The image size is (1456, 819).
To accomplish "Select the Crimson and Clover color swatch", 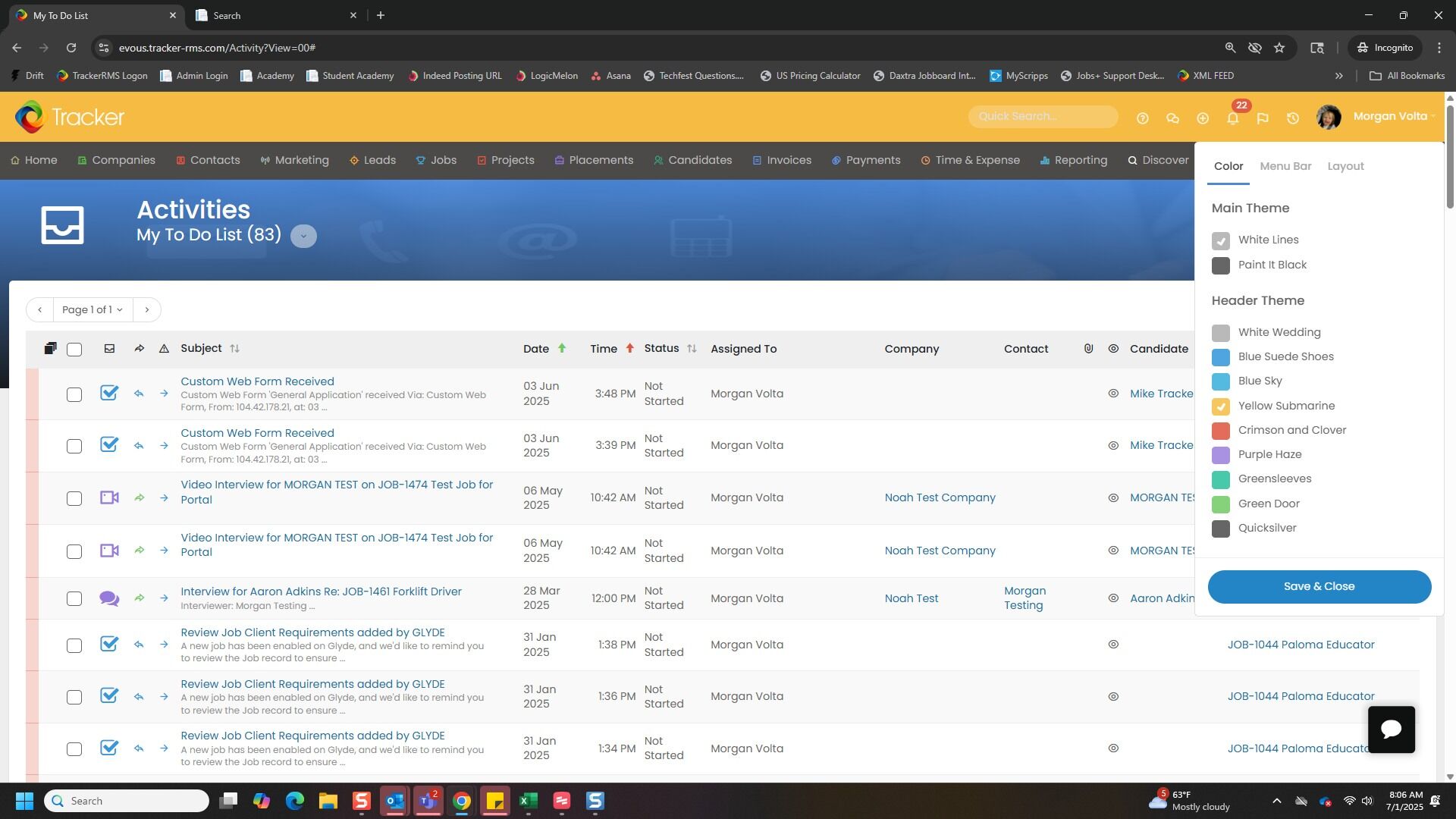I will 1220,431.
